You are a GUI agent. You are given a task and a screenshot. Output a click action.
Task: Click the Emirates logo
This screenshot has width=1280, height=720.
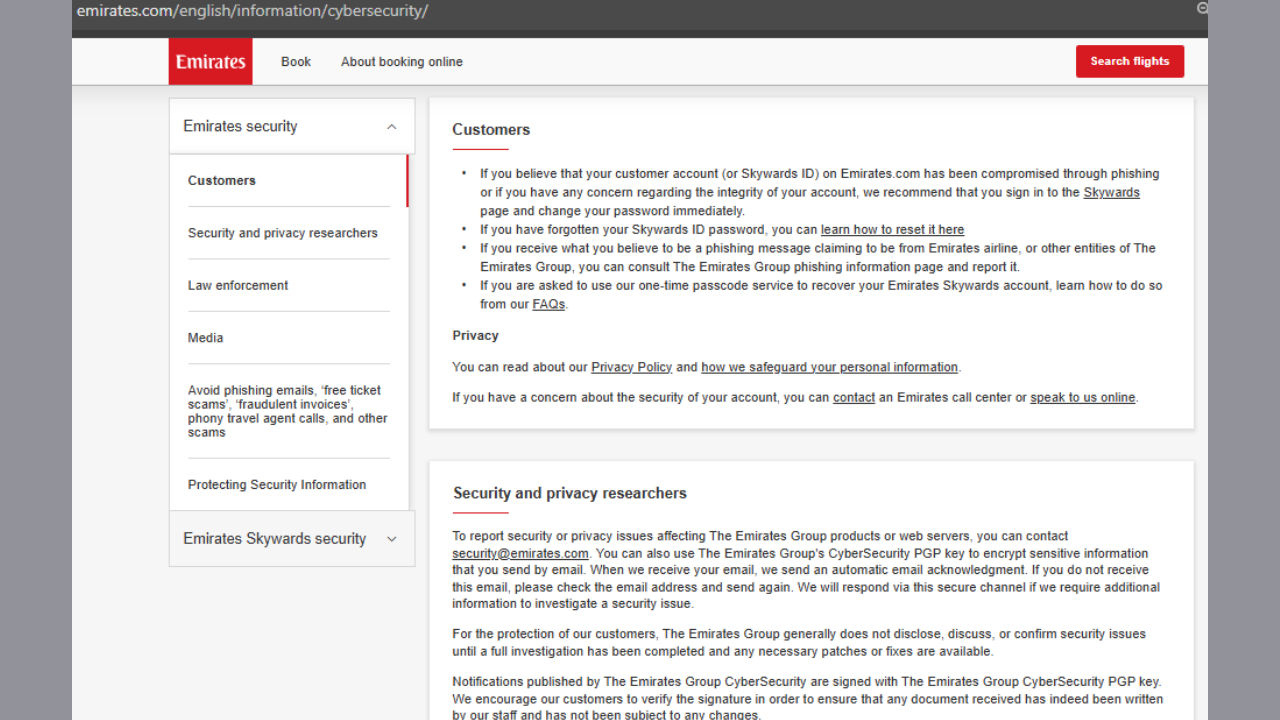pyautogui.click(x=210, y=61)
